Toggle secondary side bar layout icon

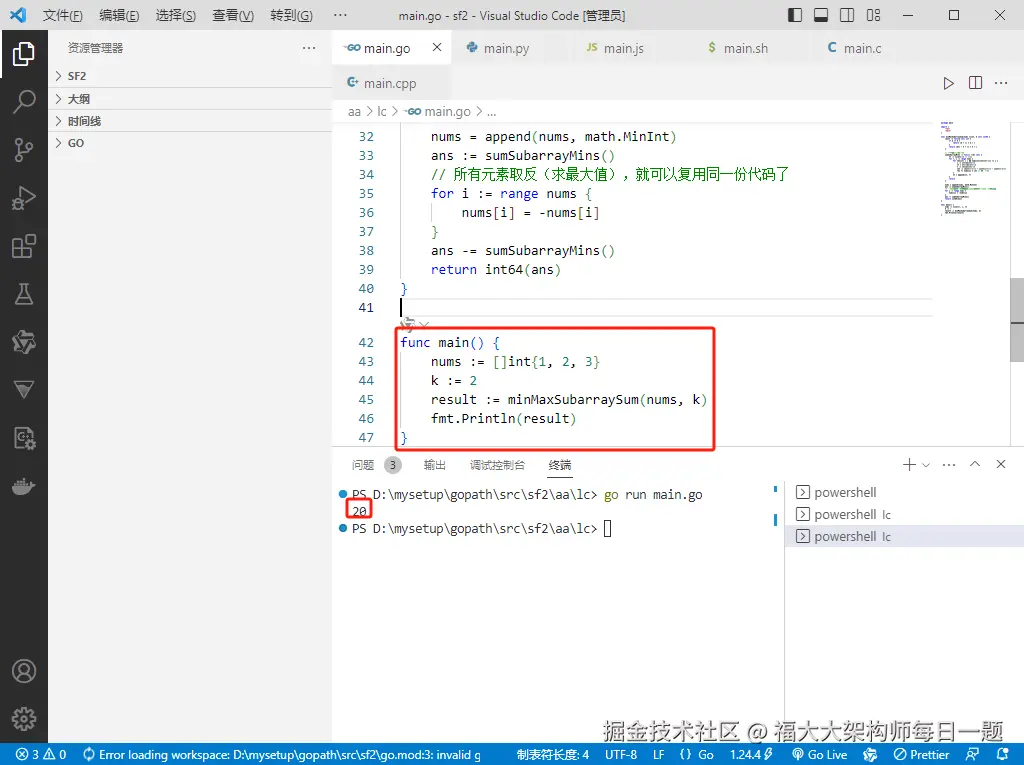pos(847,15)
